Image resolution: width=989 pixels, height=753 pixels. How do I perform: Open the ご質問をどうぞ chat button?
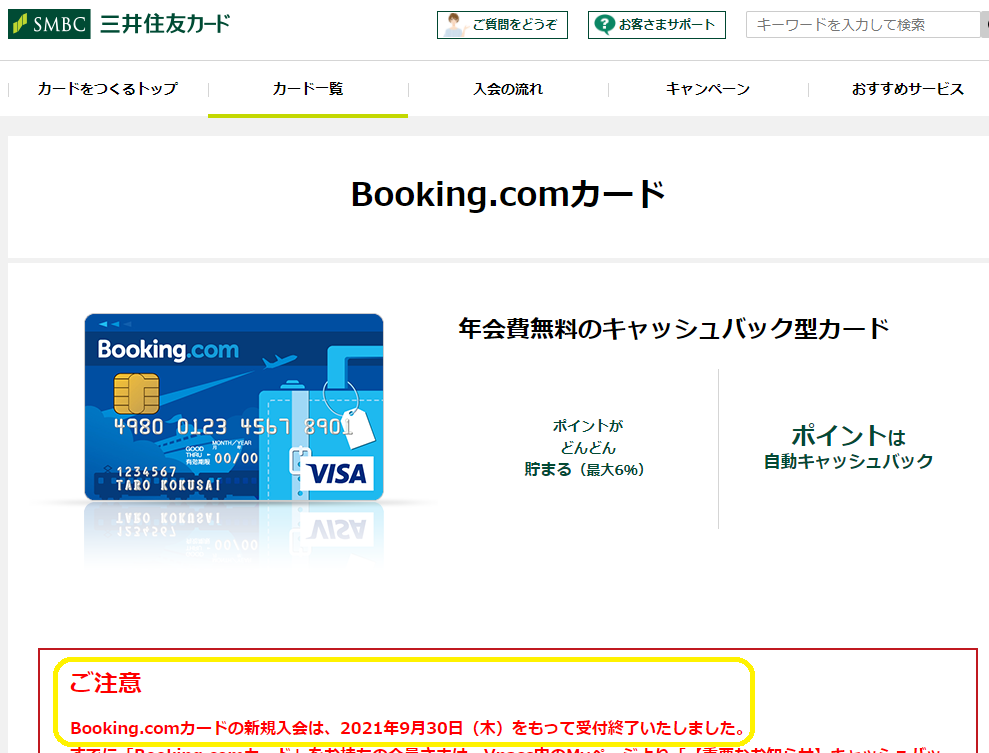point(502,25)
